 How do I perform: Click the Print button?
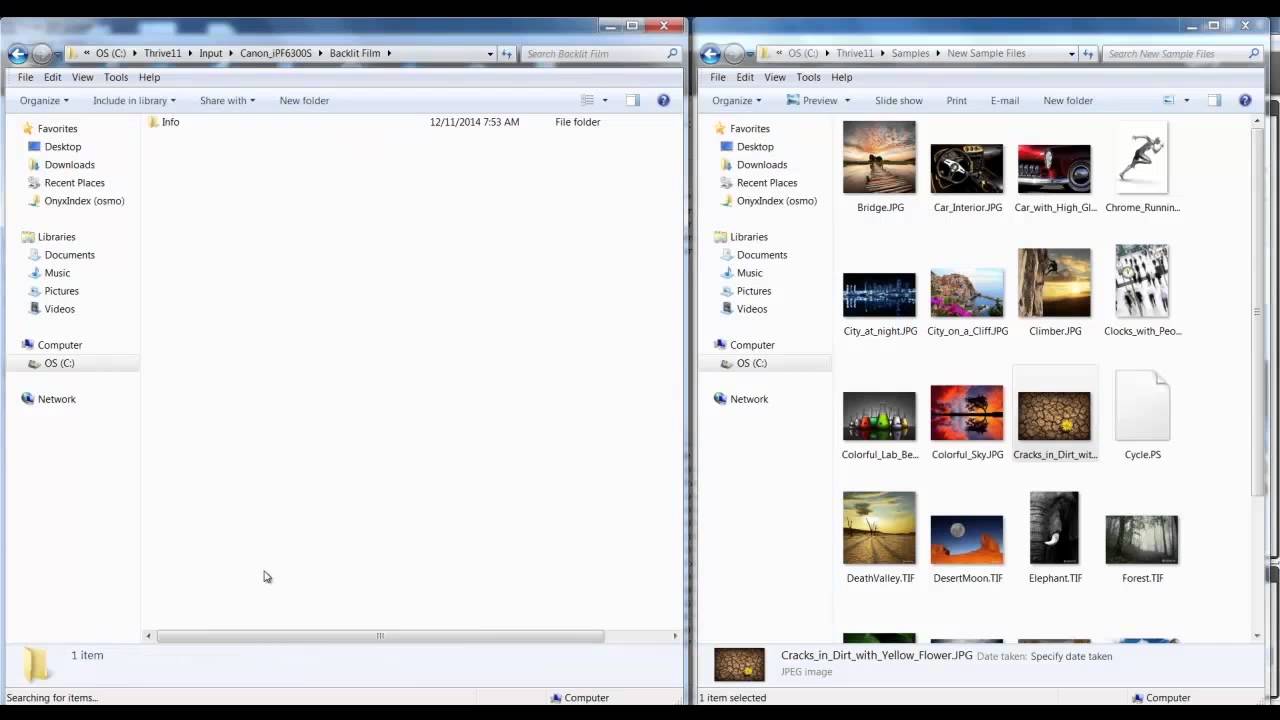(957, 100)
